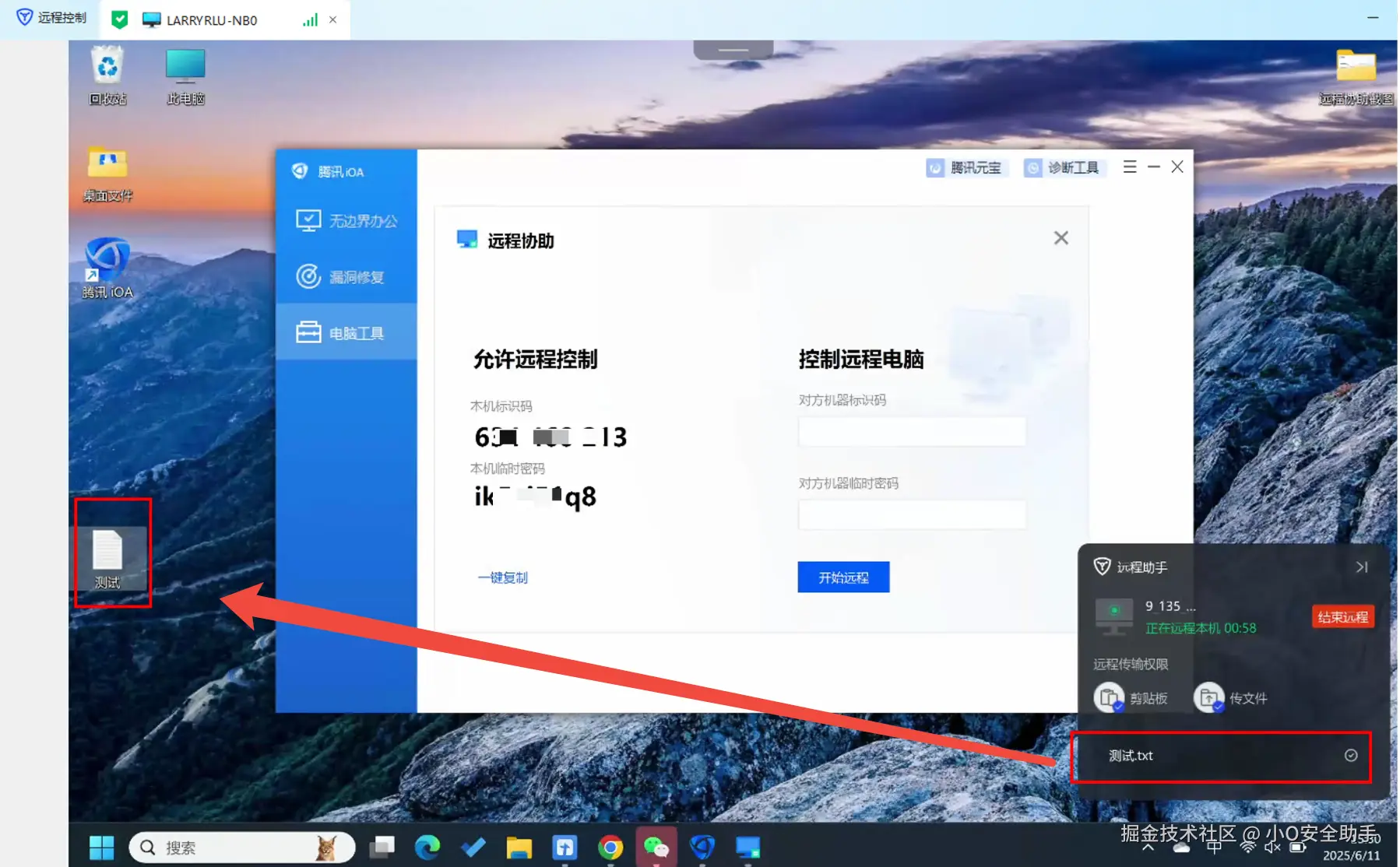The width and height of the screenshot is (1400, 867).
Task: Click the 开始远程 button
Action: point(843,577)
